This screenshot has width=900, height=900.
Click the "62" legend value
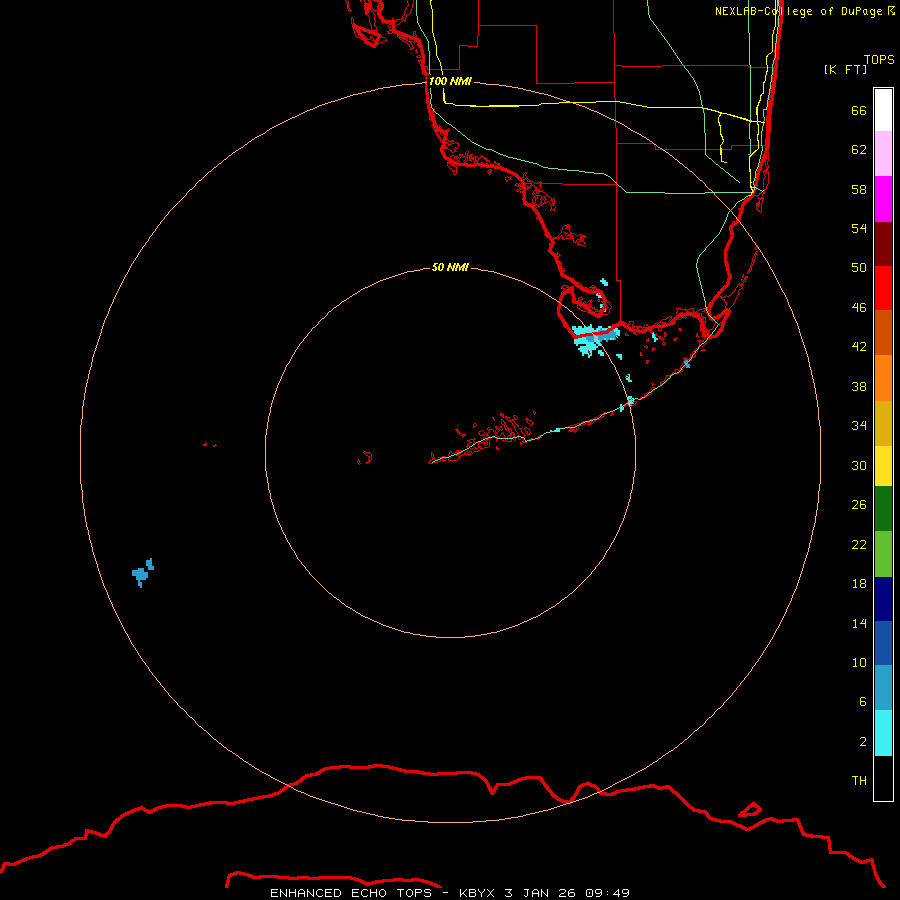(859, 150)
